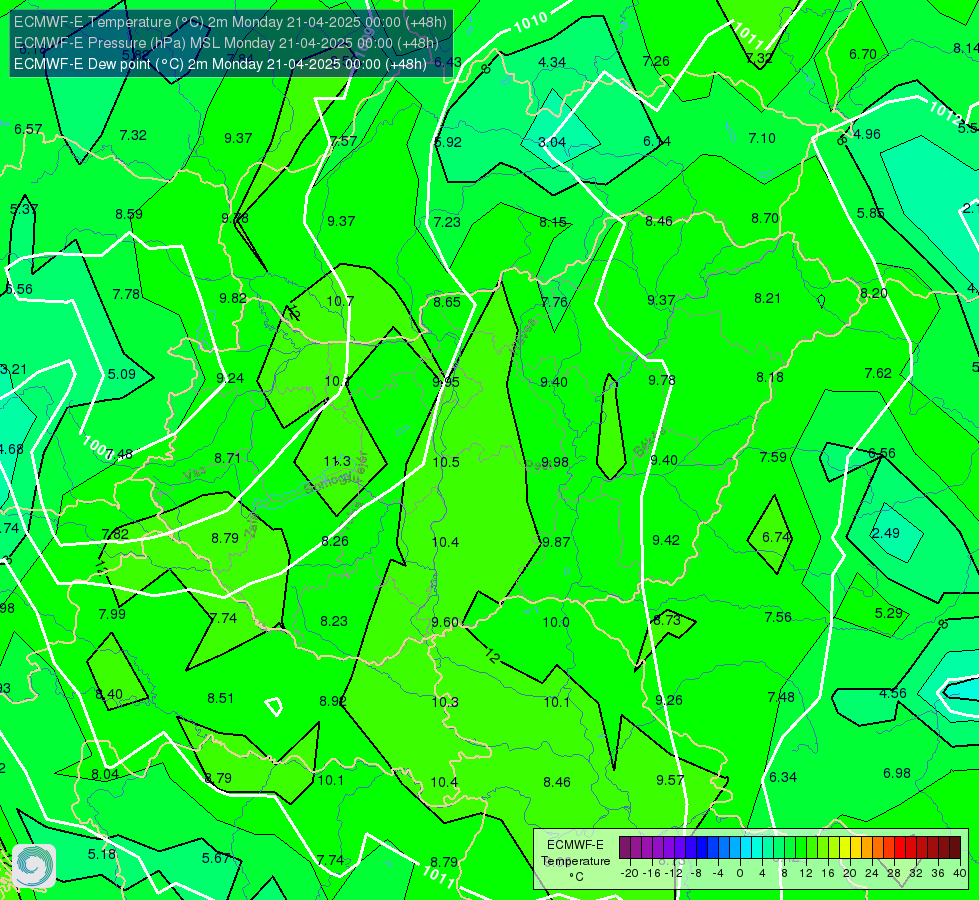The width and height of the screenshot is (979, 900).
Task: Click the dew point value 5.09
Action: (x=122, y=375)
